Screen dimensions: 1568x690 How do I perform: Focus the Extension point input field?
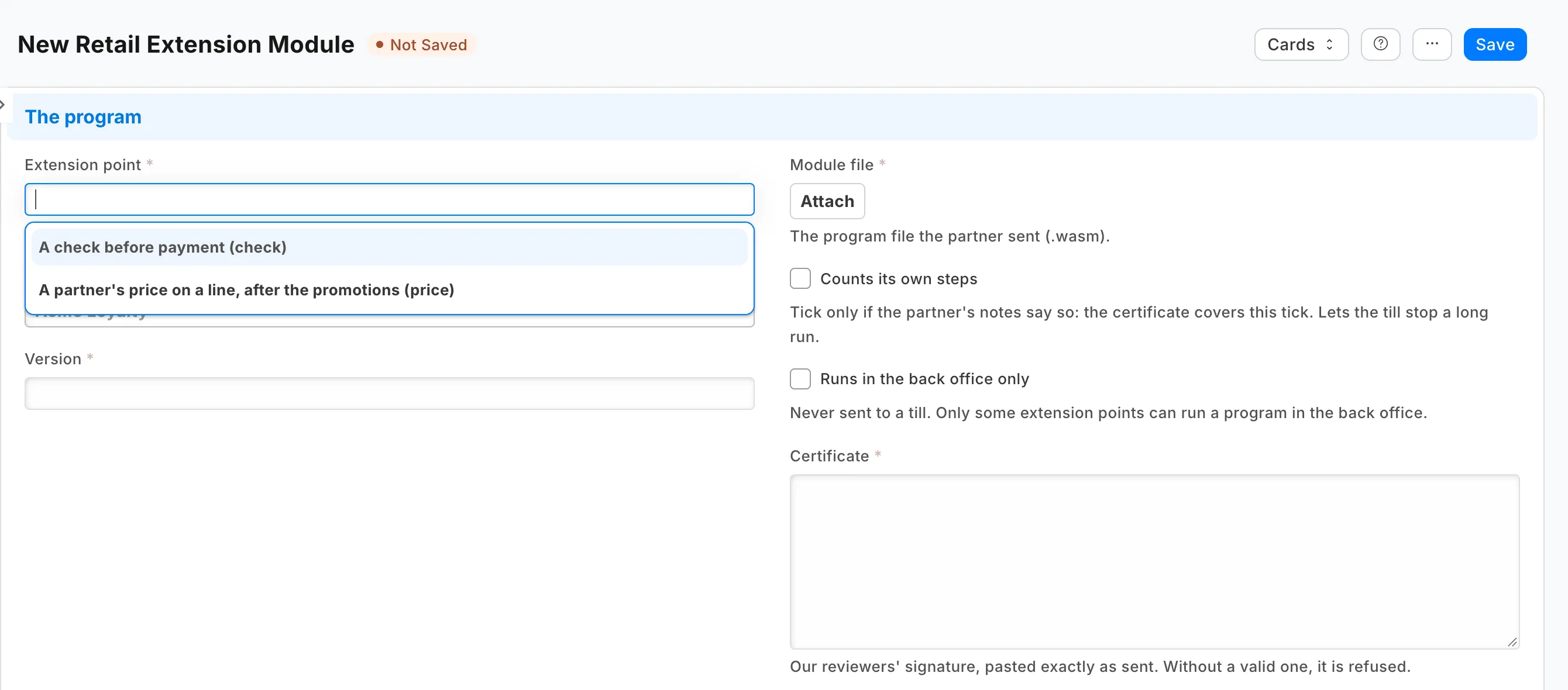[389, 199]
